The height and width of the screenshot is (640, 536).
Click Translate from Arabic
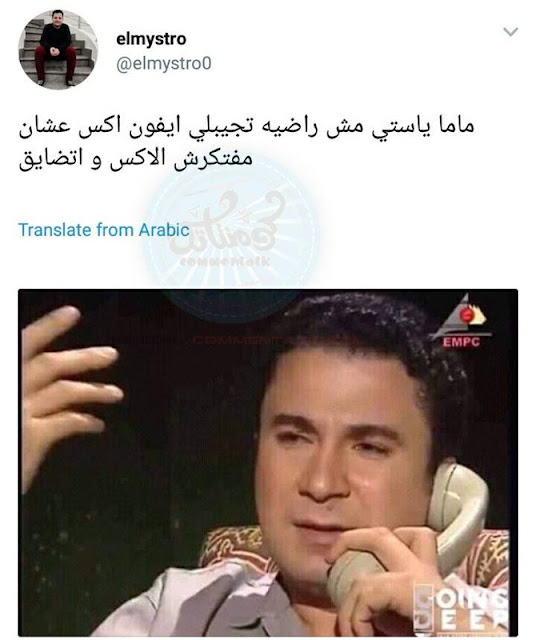point(104,230)
